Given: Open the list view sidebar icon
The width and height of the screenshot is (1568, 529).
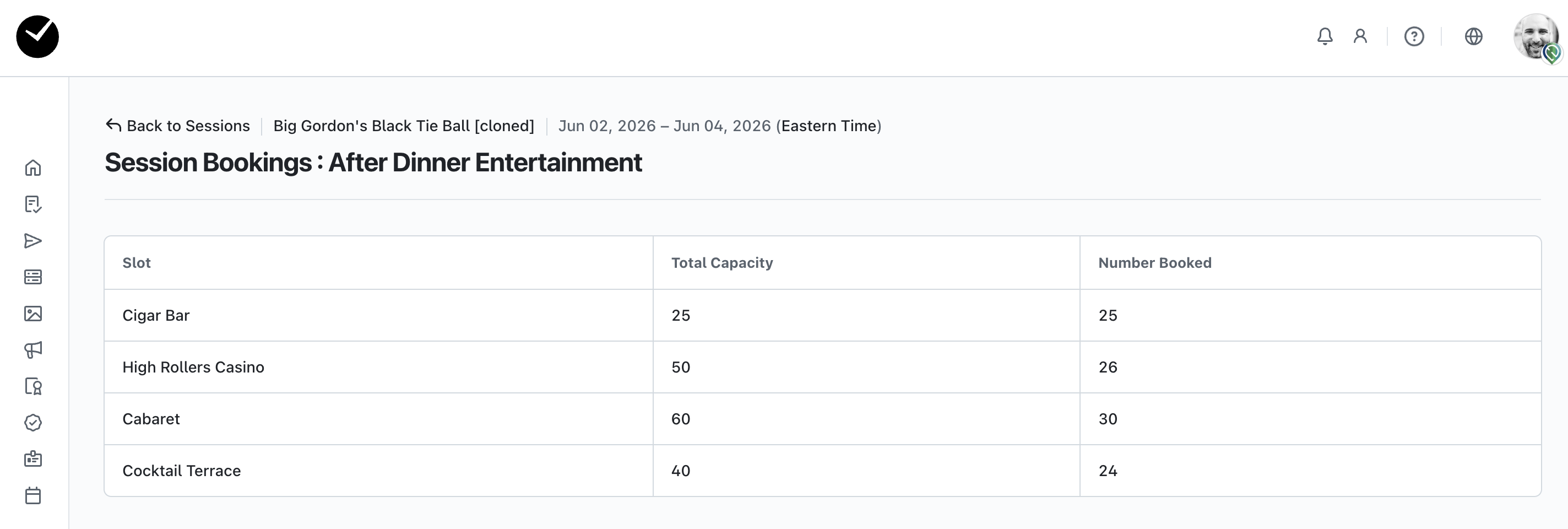Looking at the screenshot, I should tap(33, 277).
